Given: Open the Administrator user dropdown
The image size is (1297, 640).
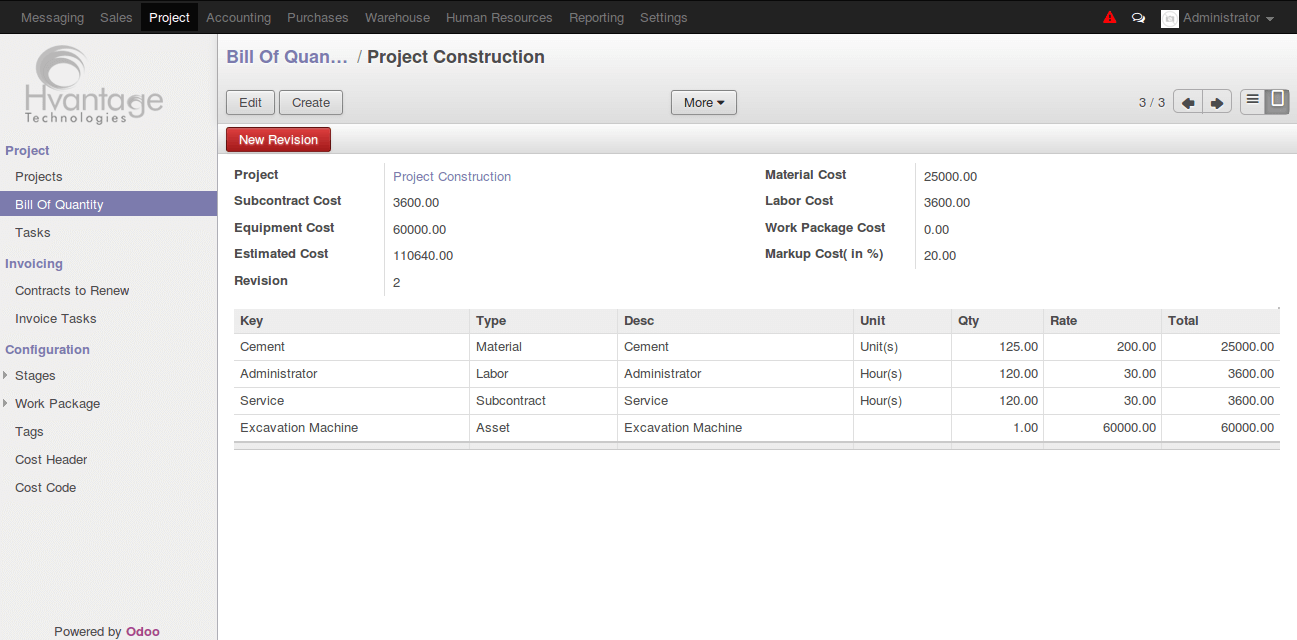Looking at the screenshot, I should pyautogui.click(x=1228, y=18).
